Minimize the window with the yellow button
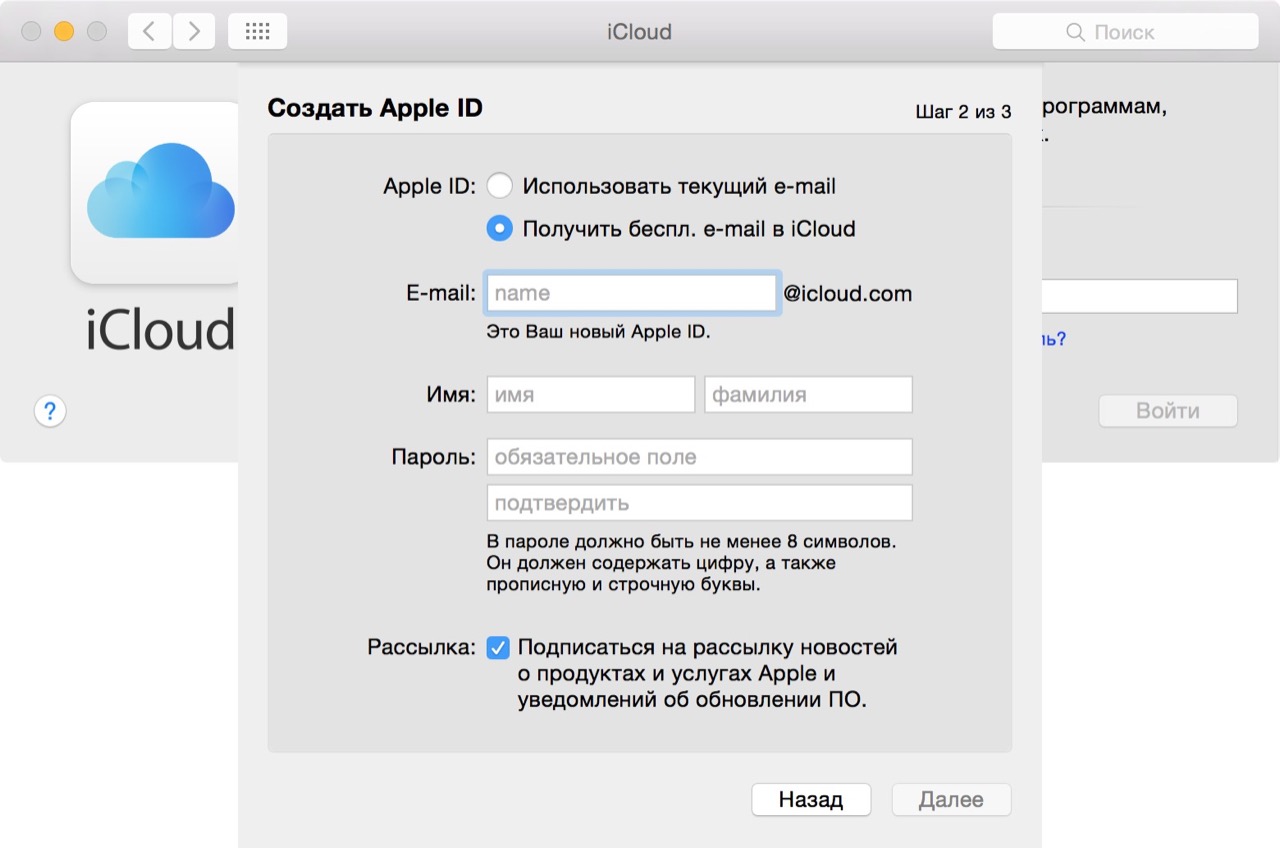Viewport: 1280px width, 848px height. point(64,32)
